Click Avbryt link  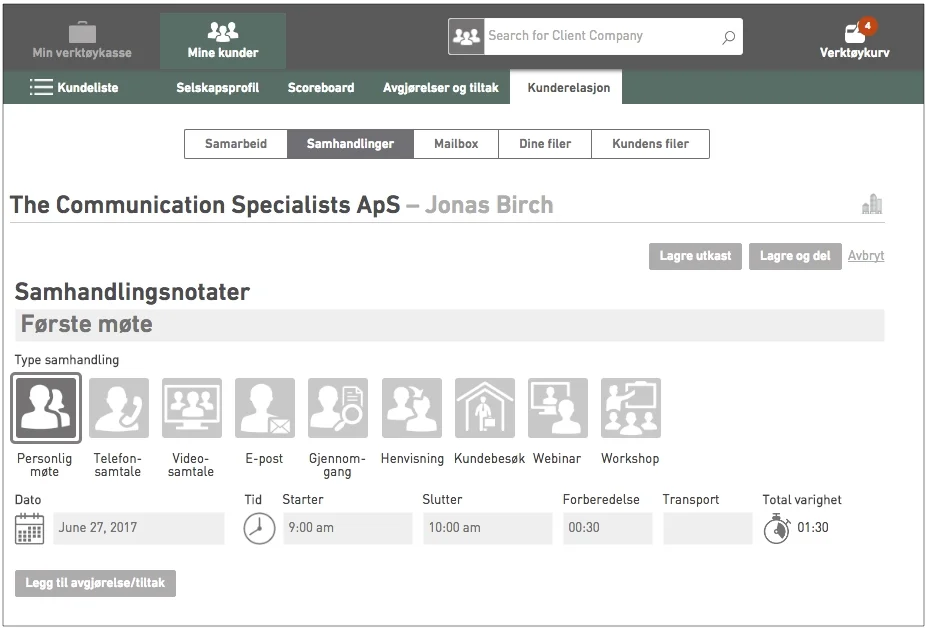click(866, 256)
